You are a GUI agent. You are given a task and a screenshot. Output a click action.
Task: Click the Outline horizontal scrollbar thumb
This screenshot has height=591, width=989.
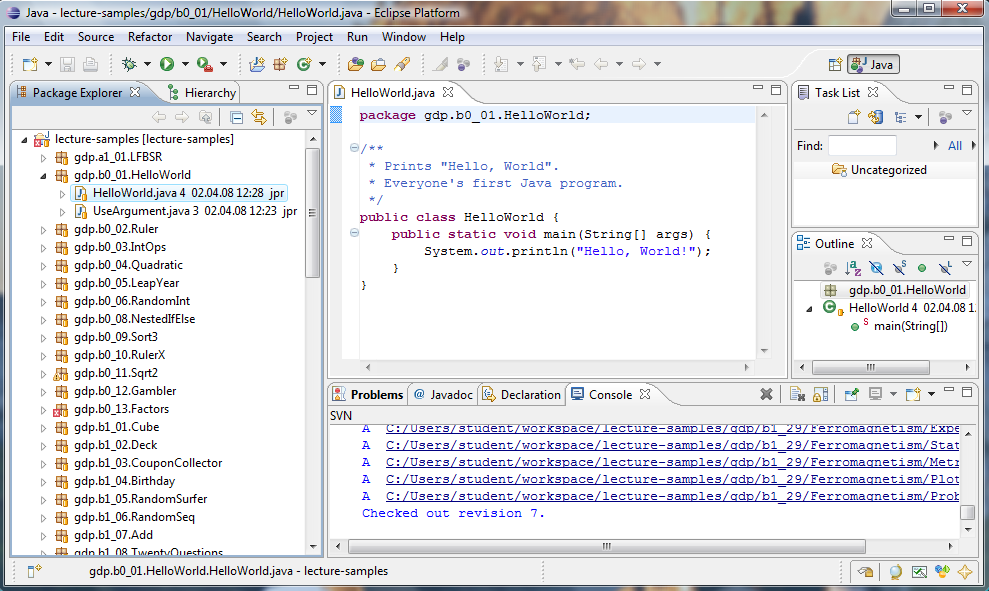click(x=870, y=367)
